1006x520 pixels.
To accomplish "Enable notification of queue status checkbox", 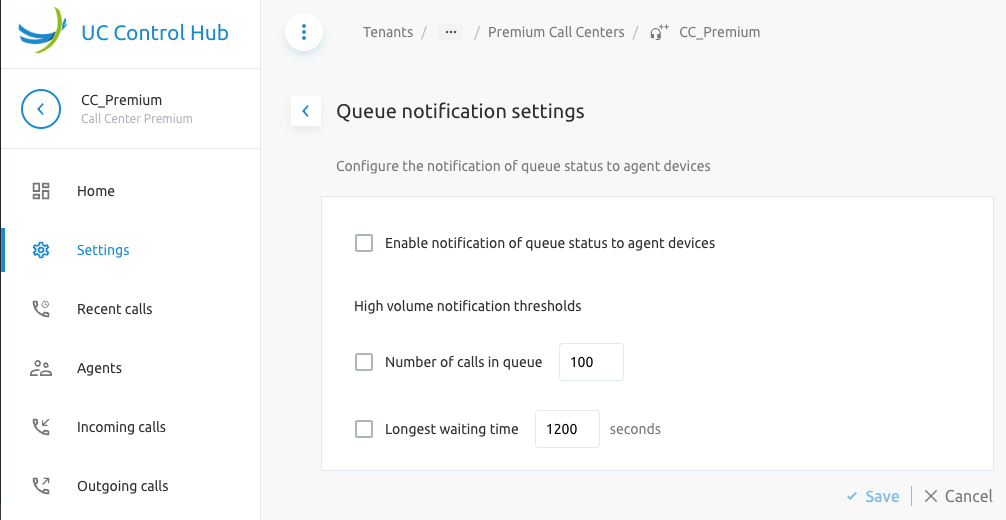I will pyautogui.click(x=364, y=243).
